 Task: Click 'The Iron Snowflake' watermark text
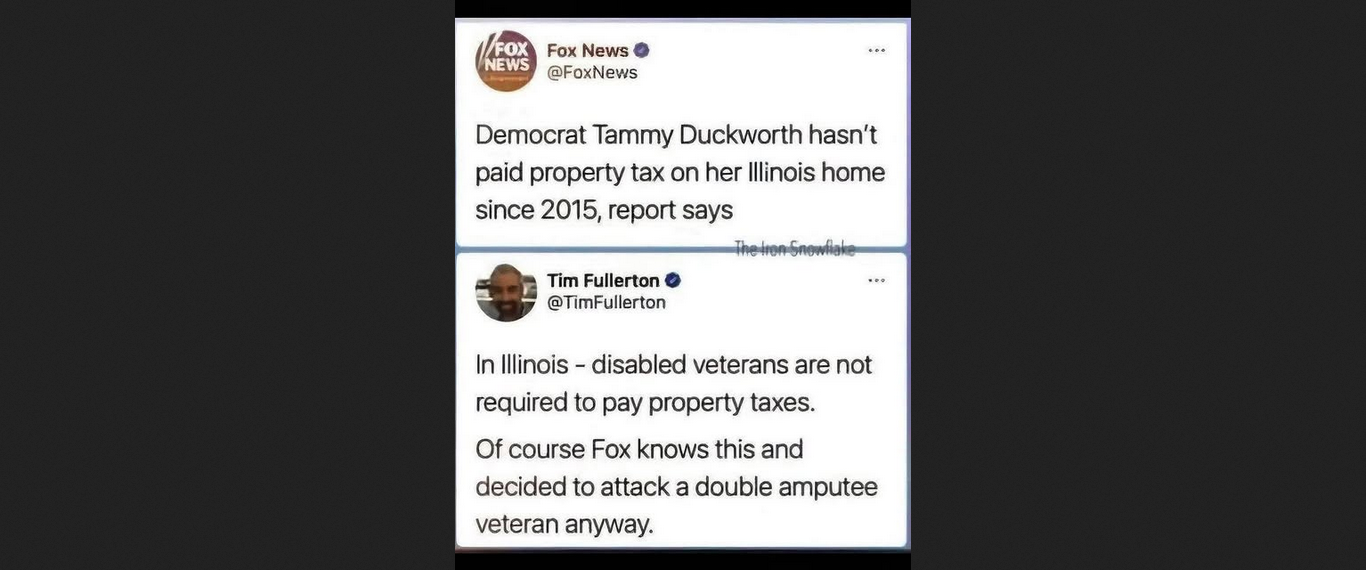(x=795, y=249)
